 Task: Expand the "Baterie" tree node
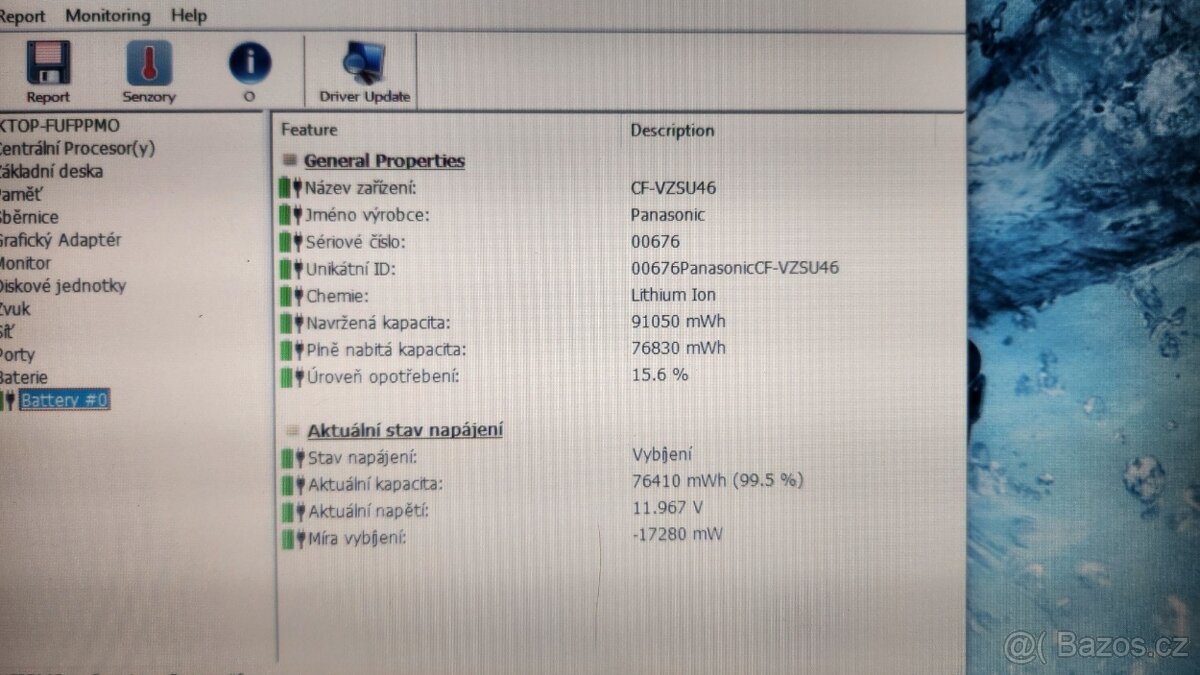[27, 377]
